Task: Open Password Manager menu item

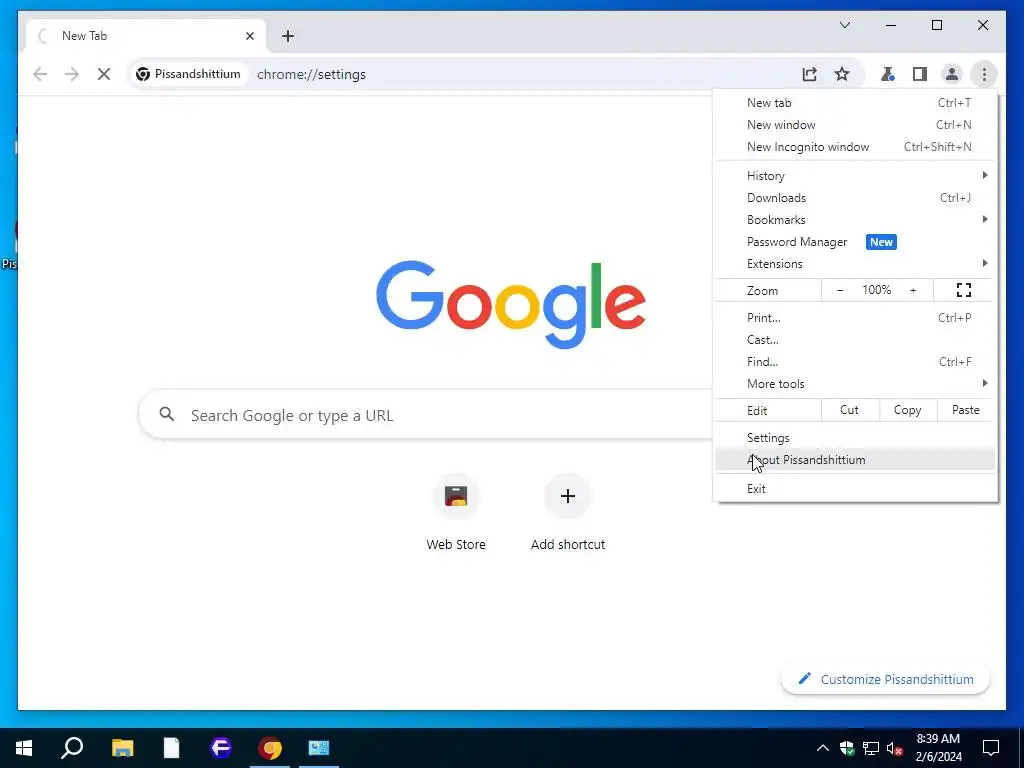Action: pyautogui.click(x=855, y=242)
